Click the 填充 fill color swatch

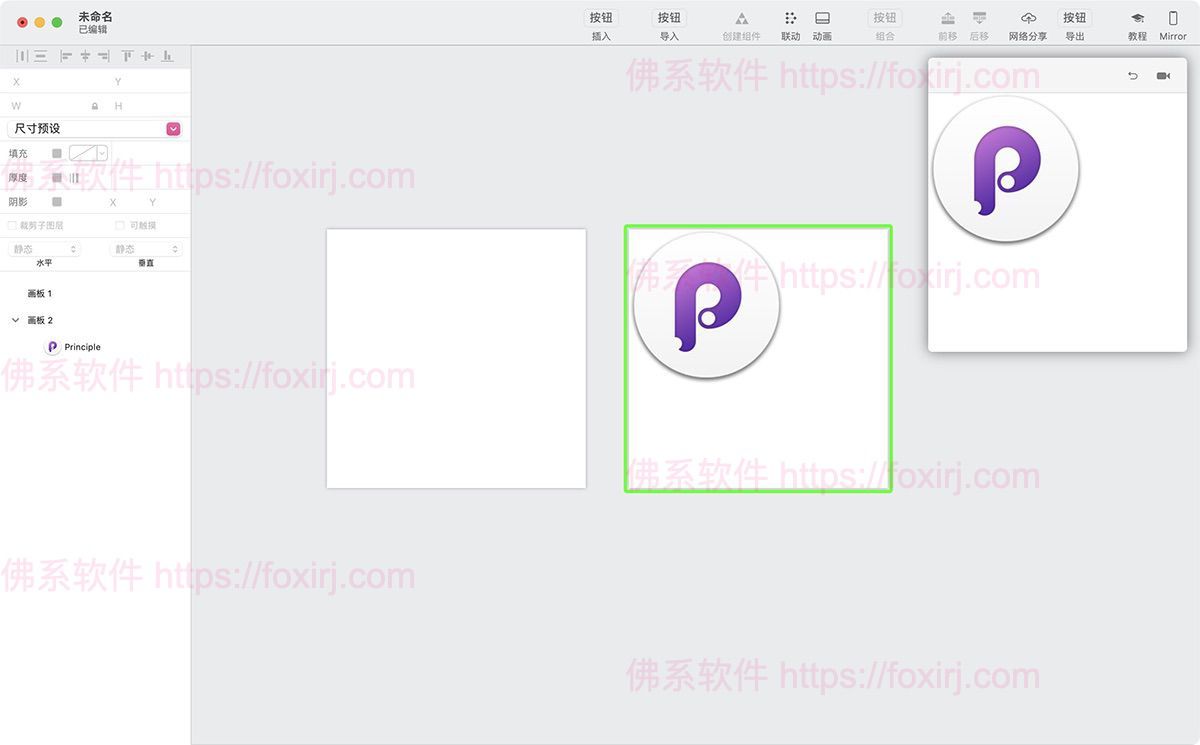[x=57, y=153]
